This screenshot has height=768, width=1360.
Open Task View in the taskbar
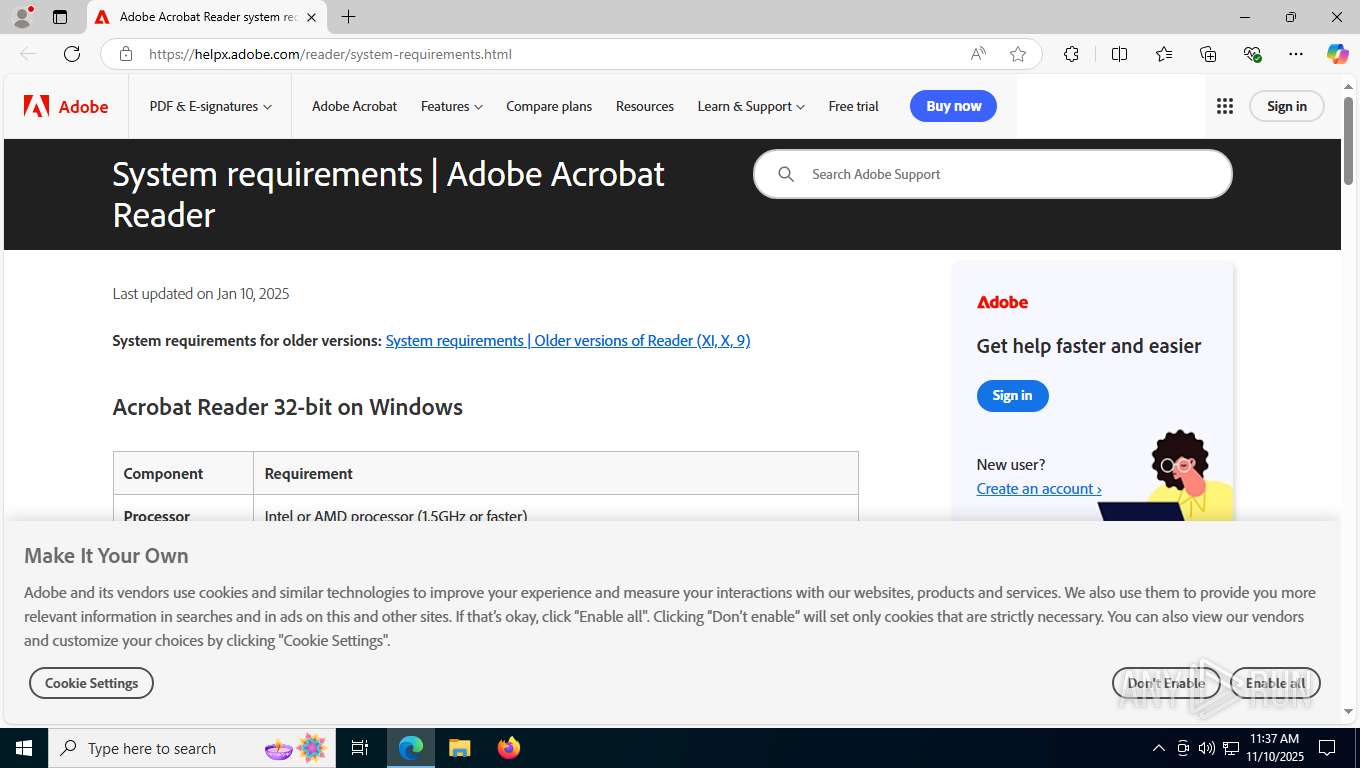click(360, 748)
